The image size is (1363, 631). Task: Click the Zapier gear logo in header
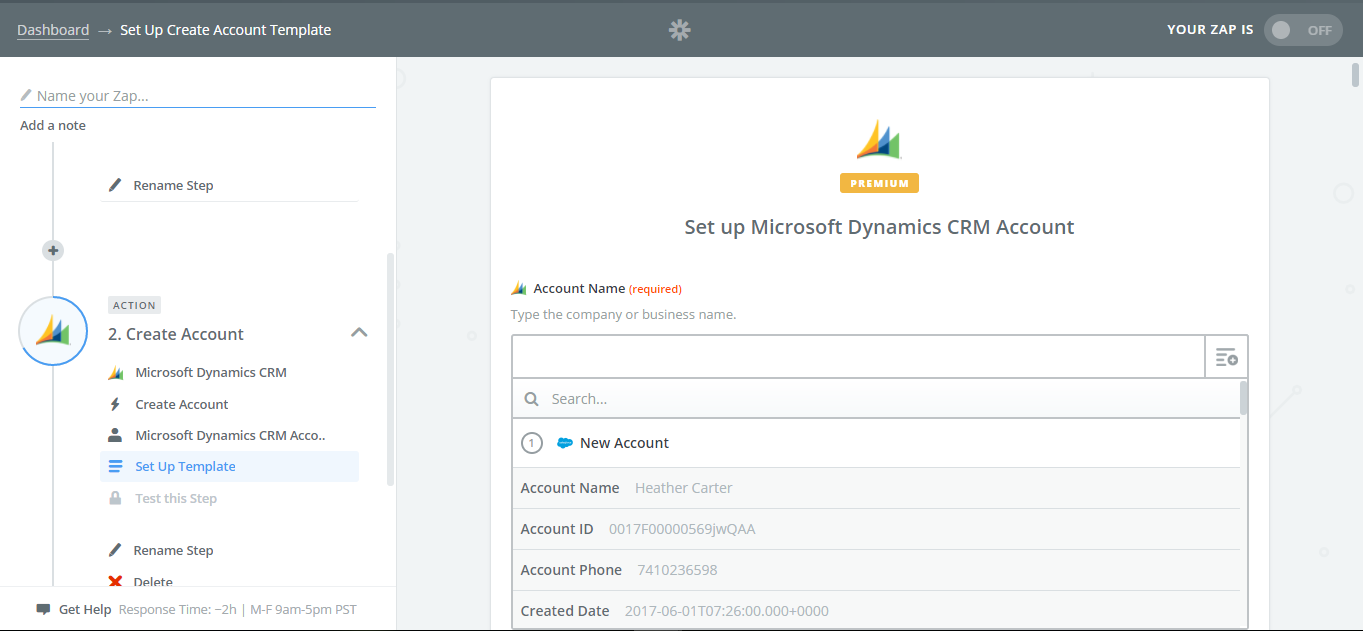tap(680, 30)
